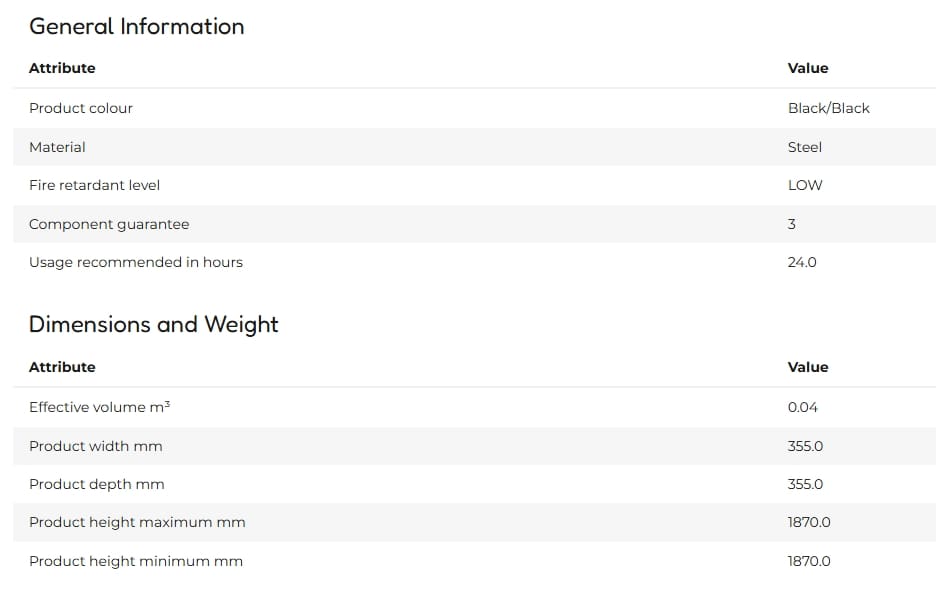Select the Effective volume m³ label
Image resolution: width=936 pixels, height=590 pixels.
coord(100,407)
